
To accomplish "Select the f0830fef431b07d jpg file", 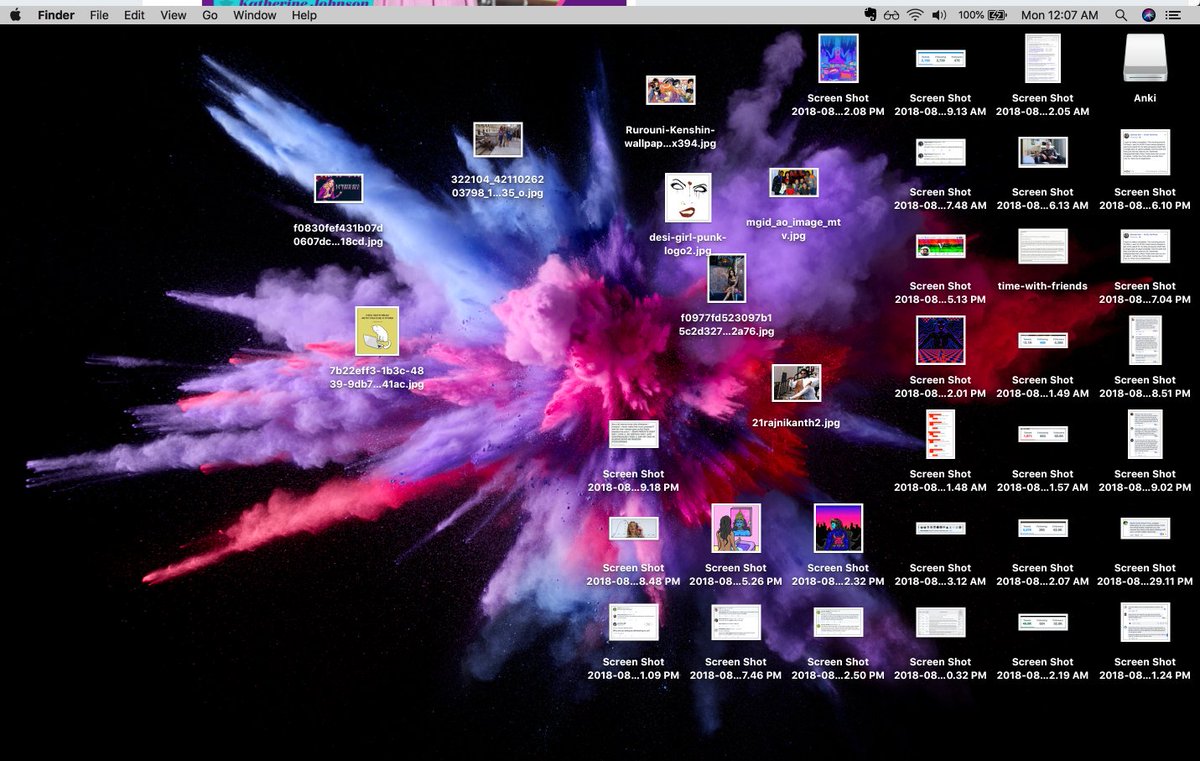I will pos(338,188).
